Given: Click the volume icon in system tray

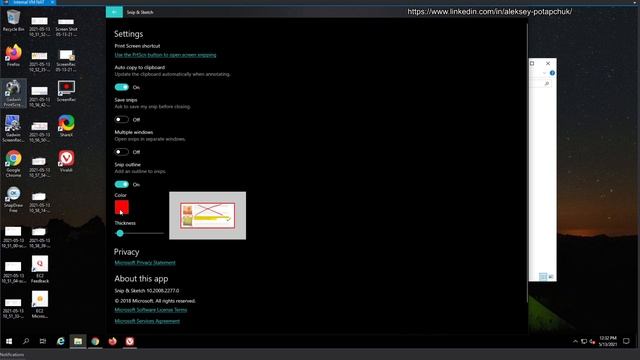Looking at the screenshot, I should (x=592, y=342).
